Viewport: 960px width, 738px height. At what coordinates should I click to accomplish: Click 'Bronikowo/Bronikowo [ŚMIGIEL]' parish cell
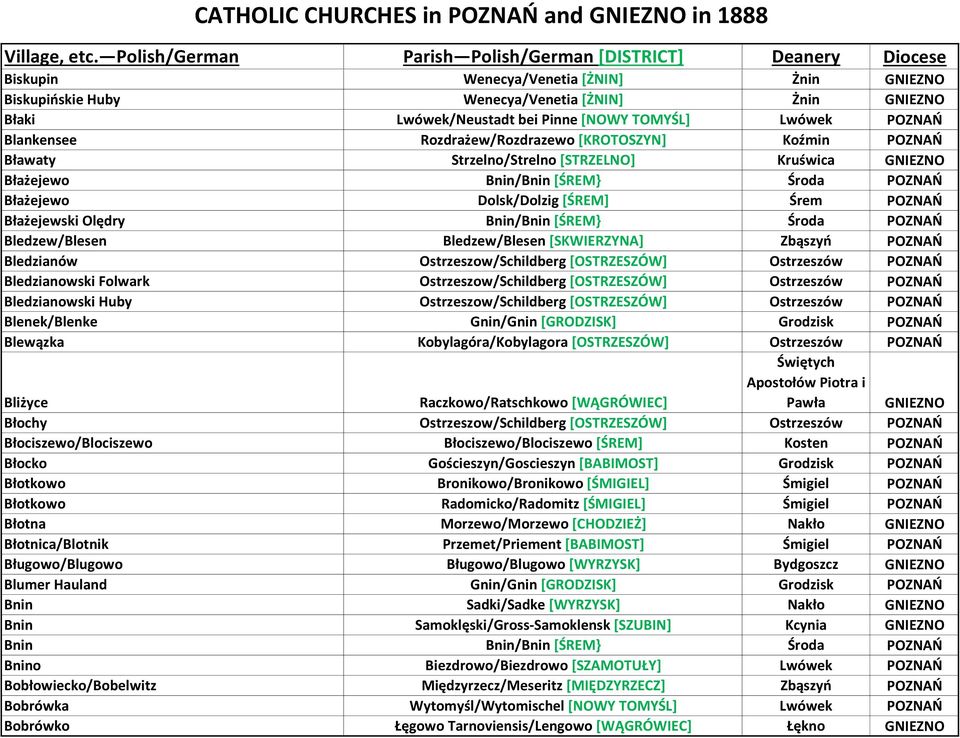click(x=542, y=483)
